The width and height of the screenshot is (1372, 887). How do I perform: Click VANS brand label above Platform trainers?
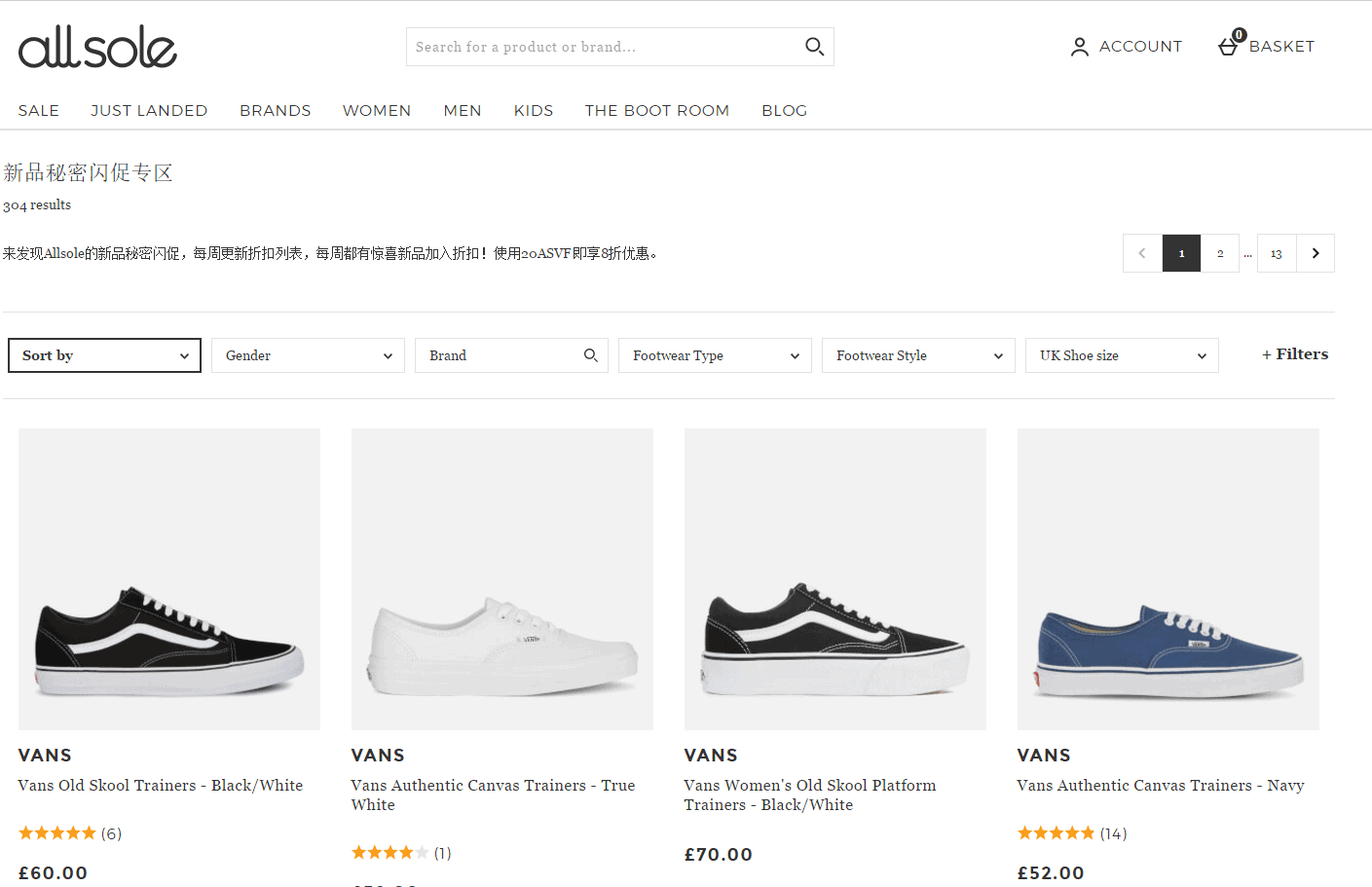(711, 756)
